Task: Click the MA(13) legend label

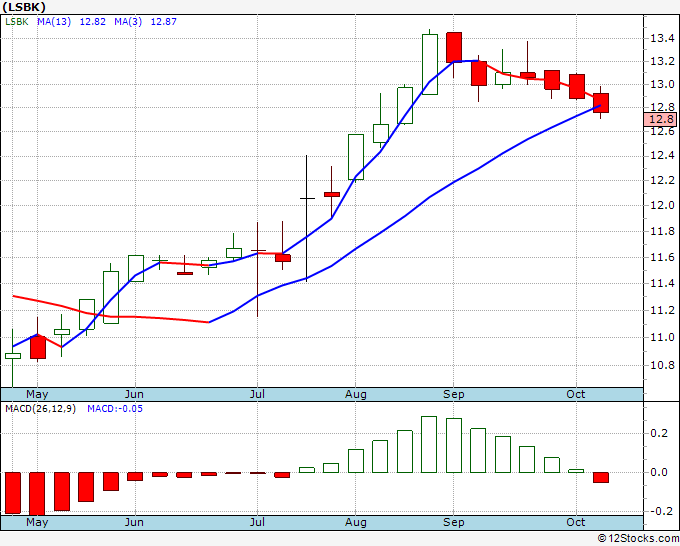Action: pos(54,21)
